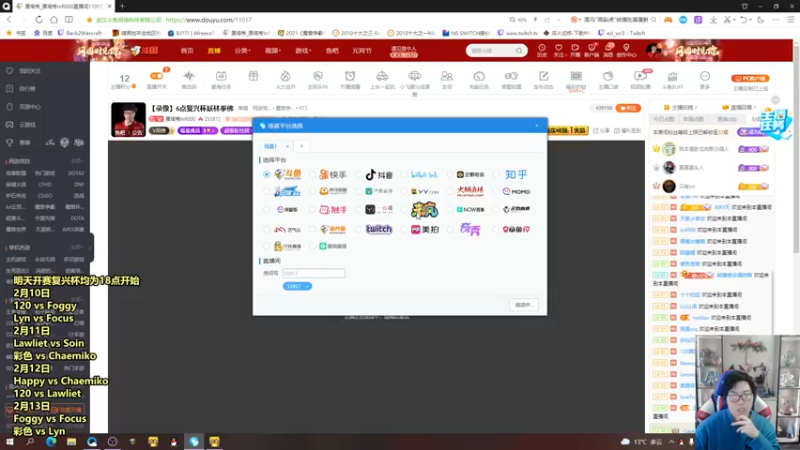Expand the 分类 dropdown in Douyu nav
The height and width of the screenshot is (450, 800).
click(242, 51)
